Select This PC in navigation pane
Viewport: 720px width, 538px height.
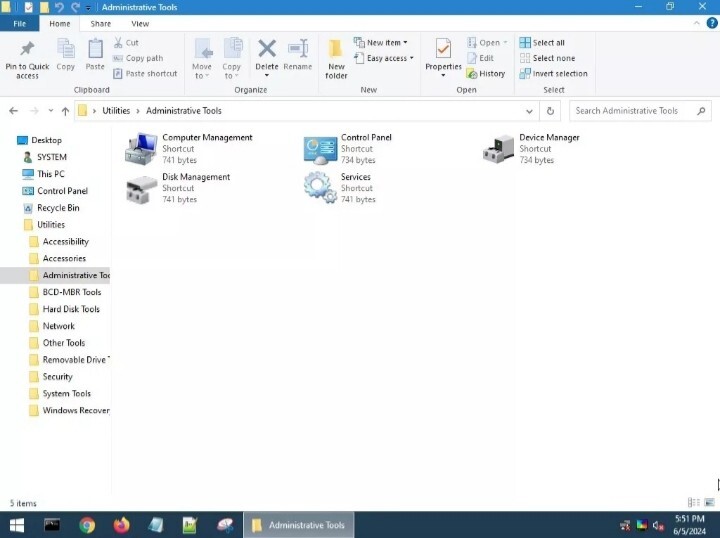[x=44, y=174]
